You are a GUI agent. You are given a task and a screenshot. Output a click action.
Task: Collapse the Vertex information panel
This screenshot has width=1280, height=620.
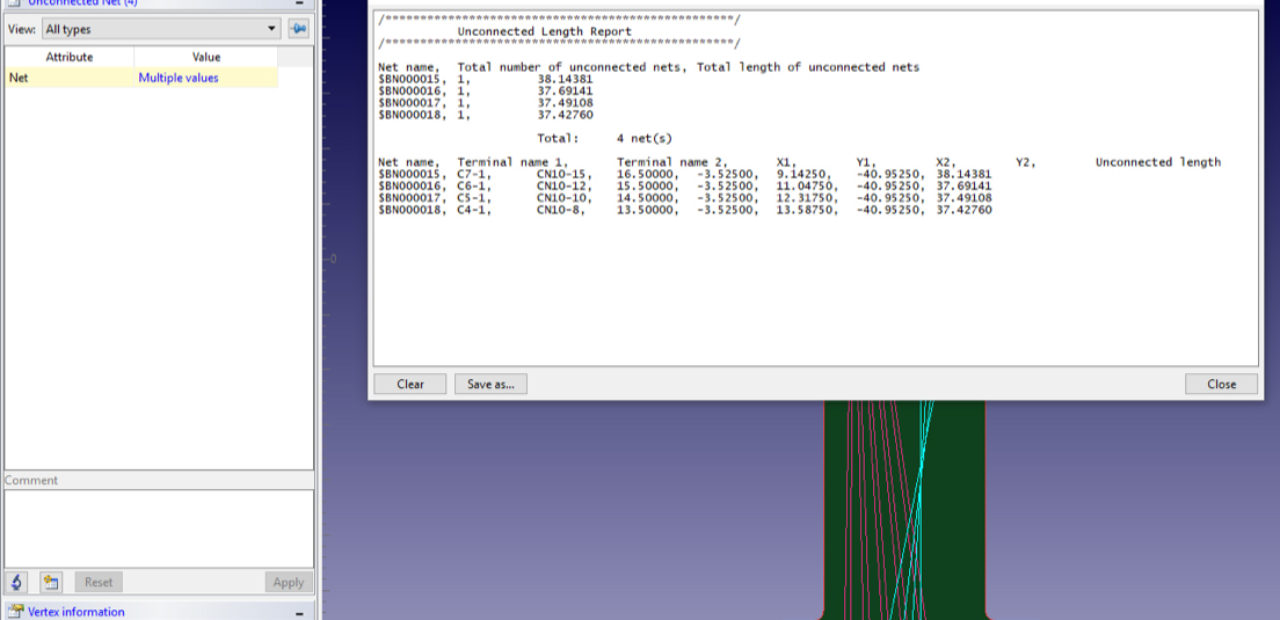[299, 611]
